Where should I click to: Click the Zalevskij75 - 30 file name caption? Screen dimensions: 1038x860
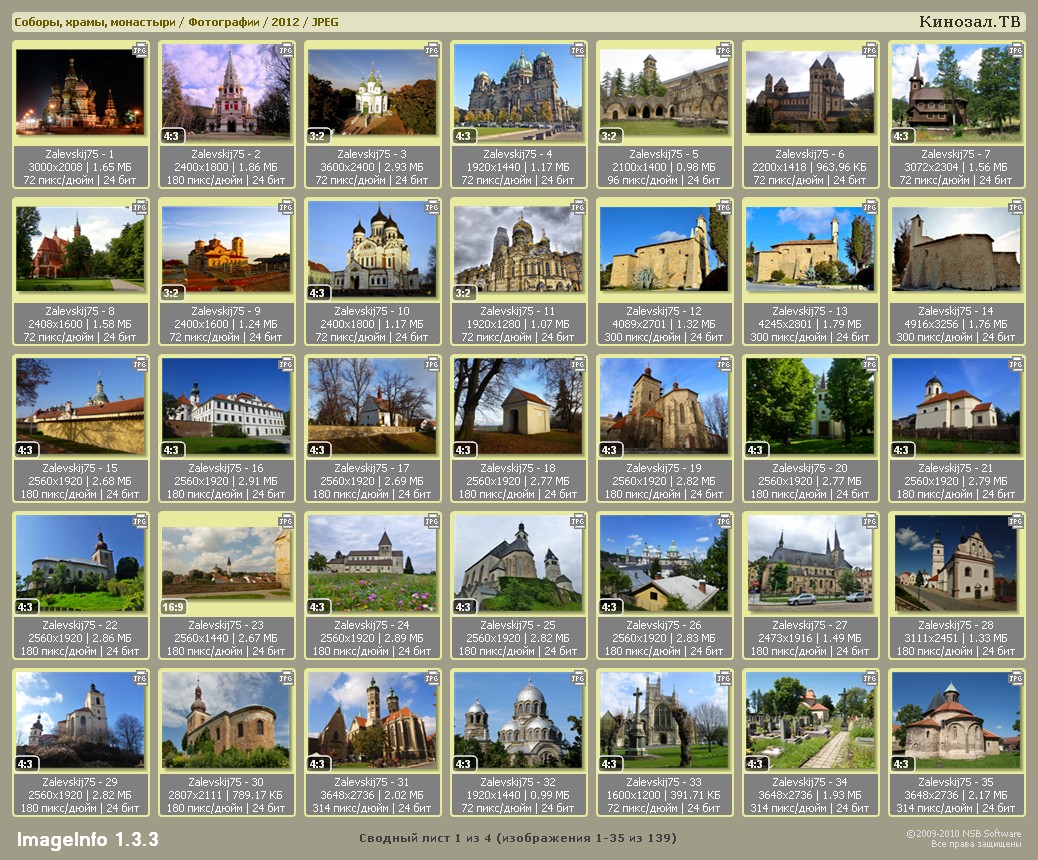click(x=226, y=782)
